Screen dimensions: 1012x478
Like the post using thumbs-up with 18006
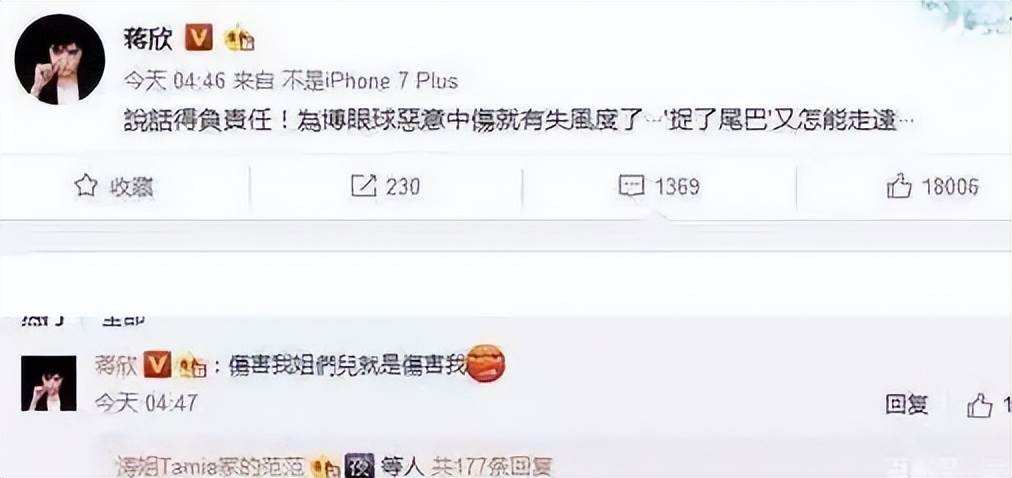pos(899,186)
